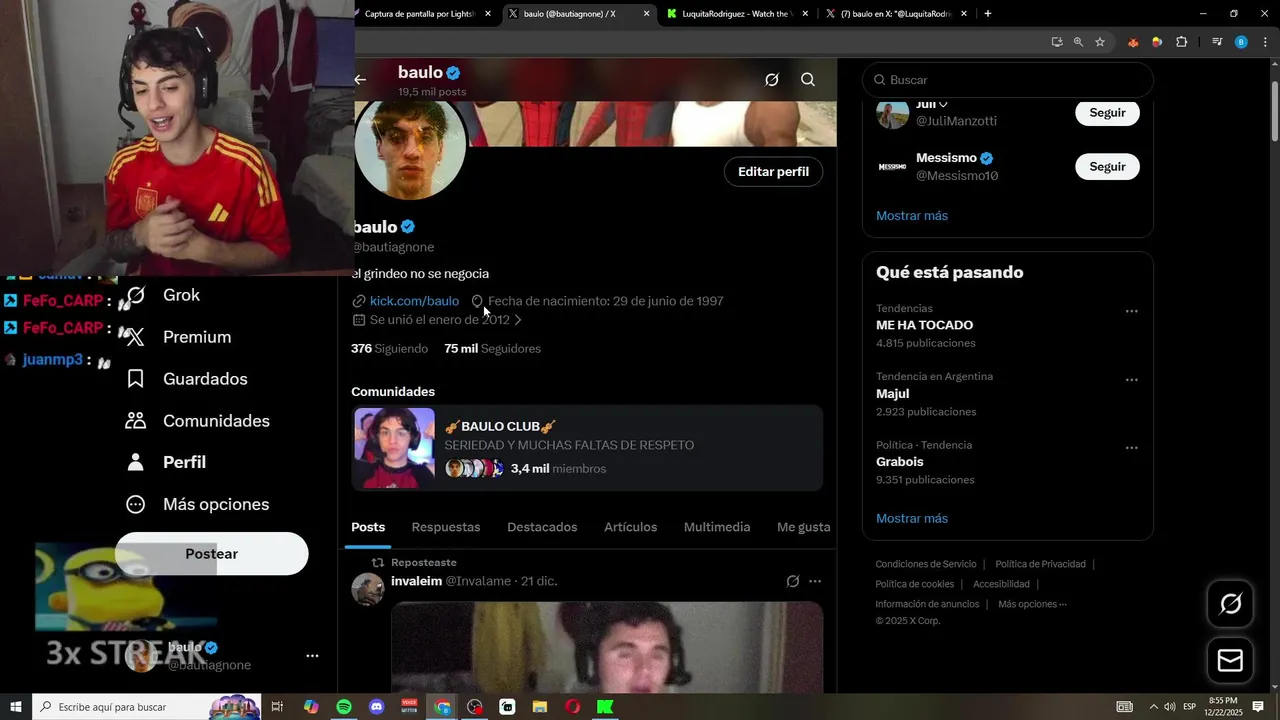Open a new browser tab
1280x720 pixels.
pyautogui.click(x=988, y=14)
